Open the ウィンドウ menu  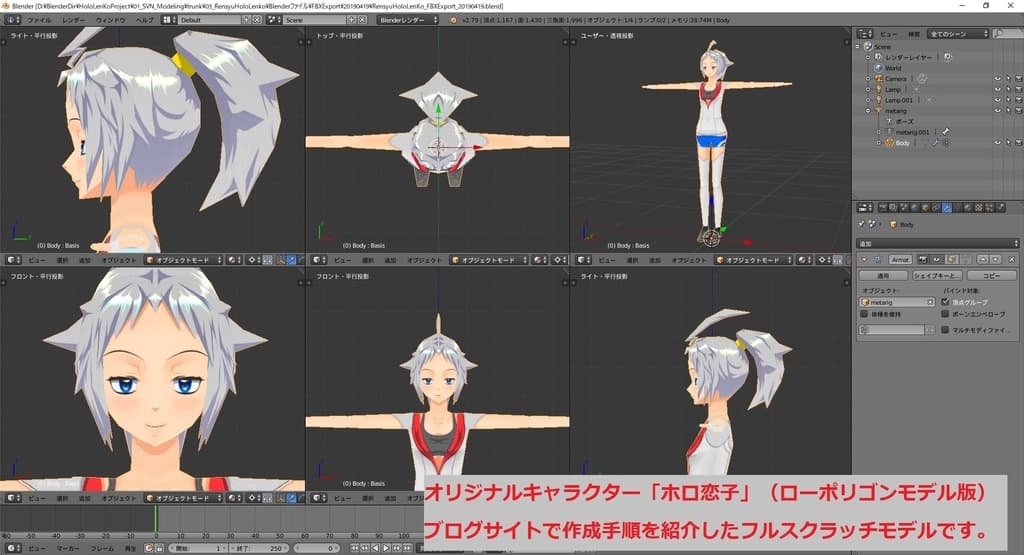click(x=110, y=19)
